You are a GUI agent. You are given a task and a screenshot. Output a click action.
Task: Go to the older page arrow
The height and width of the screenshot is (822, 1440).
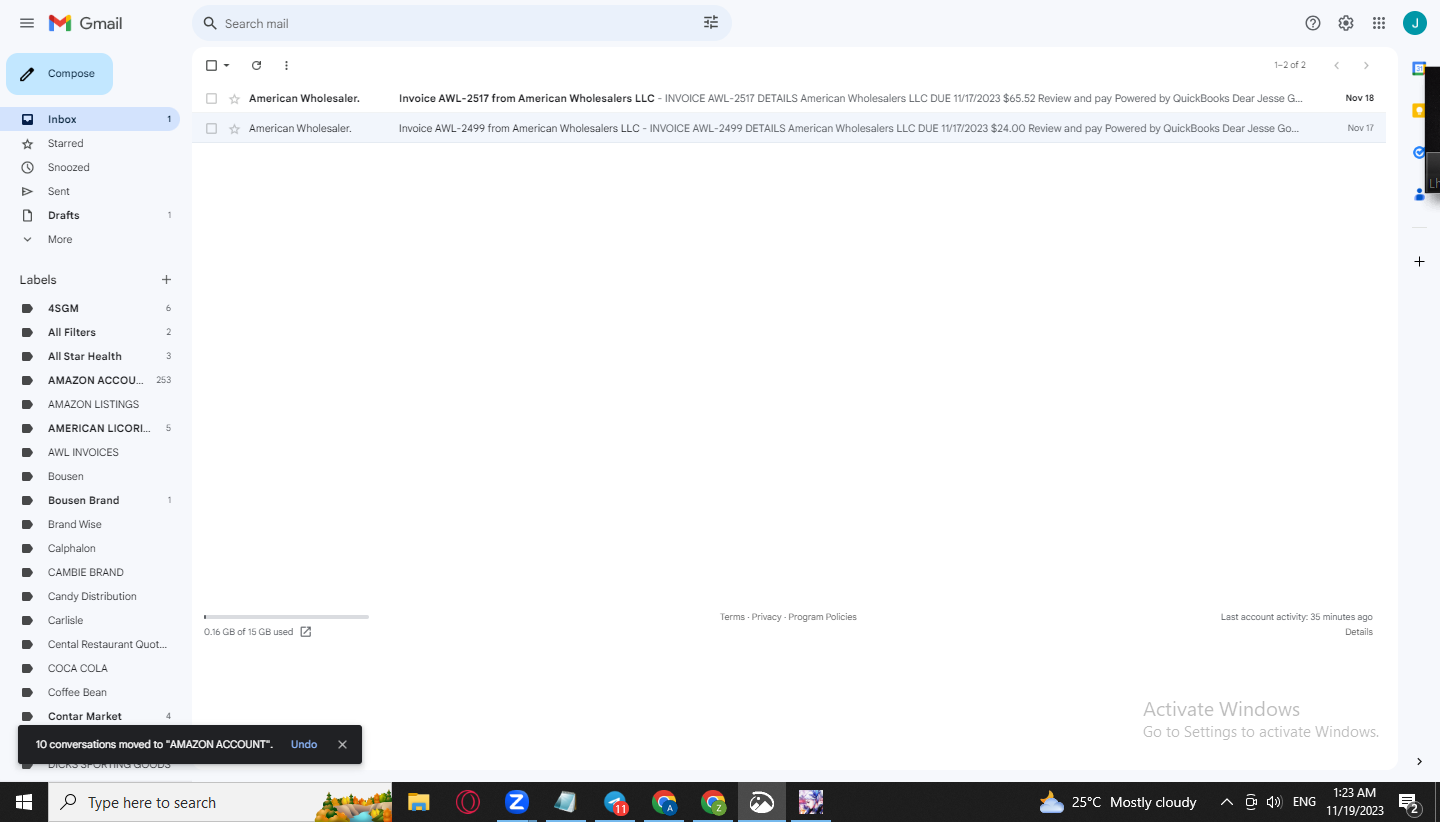(1366, 65)
